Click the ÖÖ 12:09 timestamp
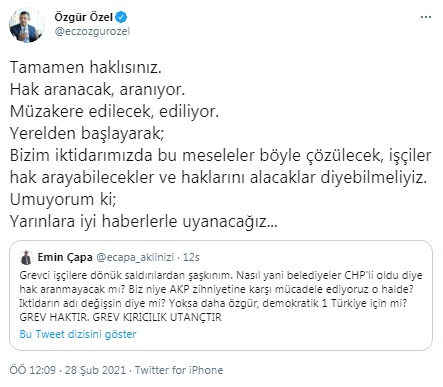This screenshot has height=387, width=443. (x=33, y=370)
